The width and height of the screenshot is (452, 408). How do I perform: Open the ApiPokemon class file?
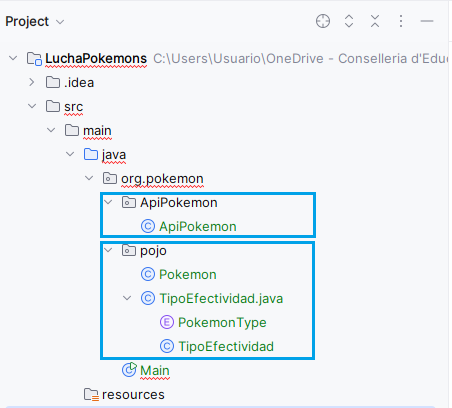click(198, 227)
